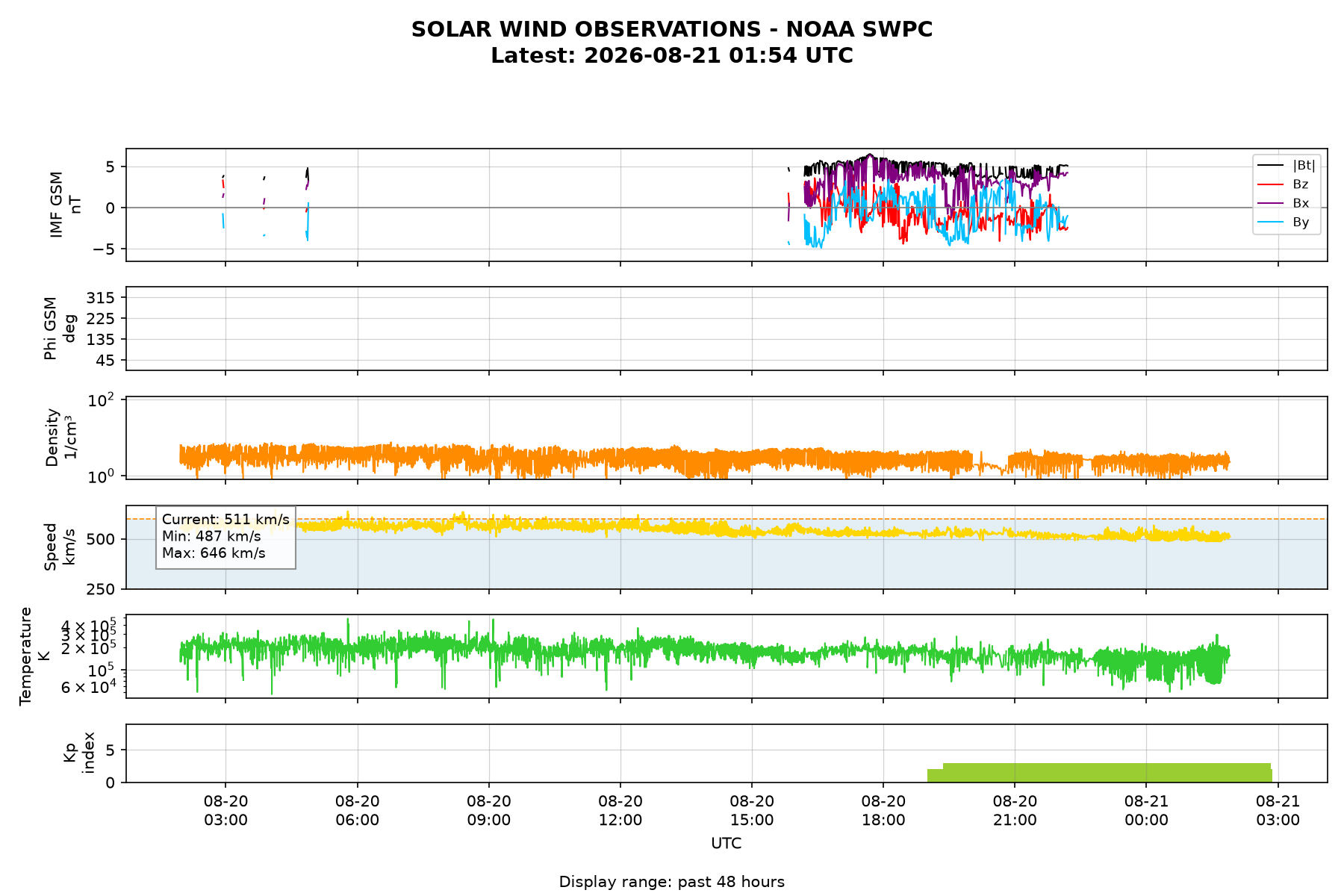Click the red Bz legend line swatch
The image size is (1344, 896).
1271,184
